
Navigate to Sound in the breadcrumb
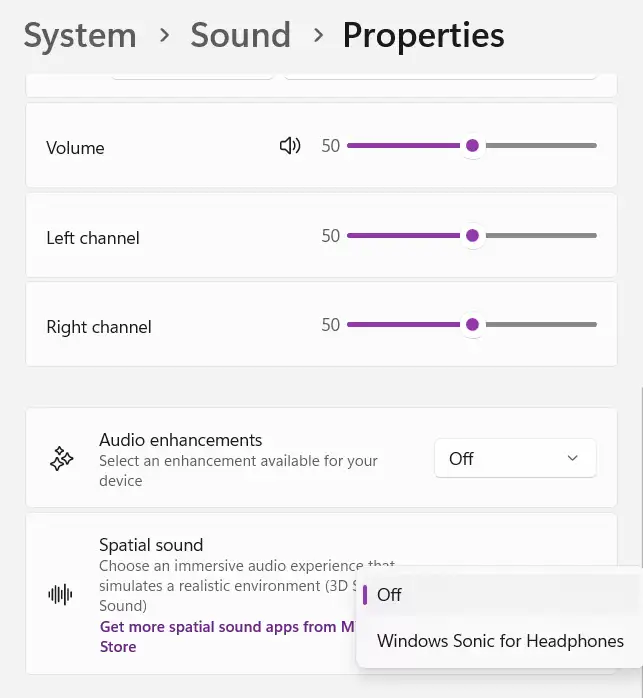point(240,36)
